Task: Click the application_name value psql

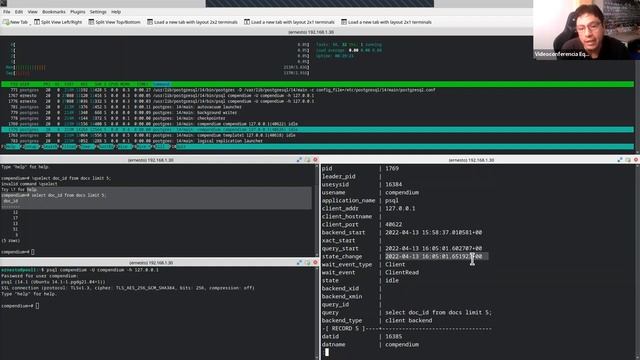Action: pyautogui.click(x=392, y=200)
